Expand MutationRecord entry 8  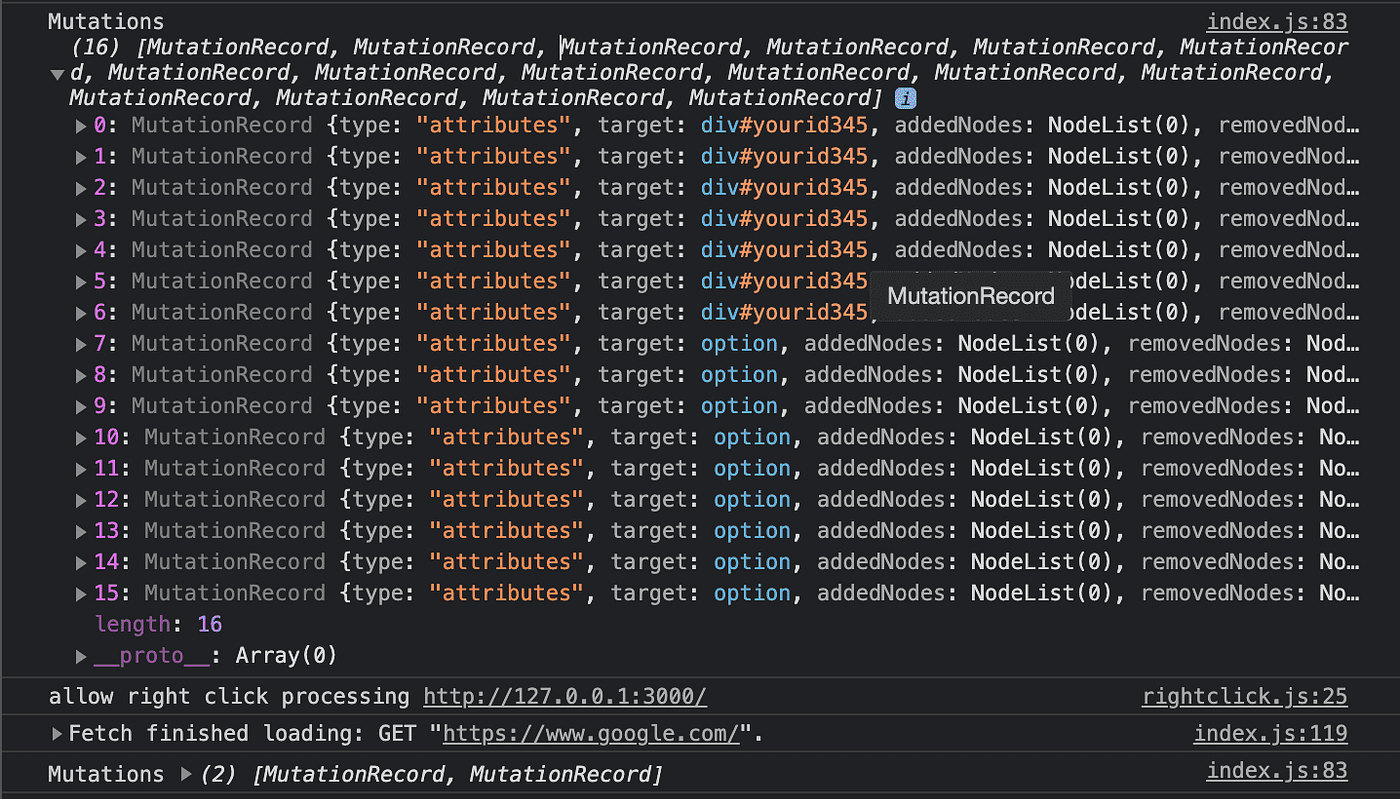[x=81, y=375]
